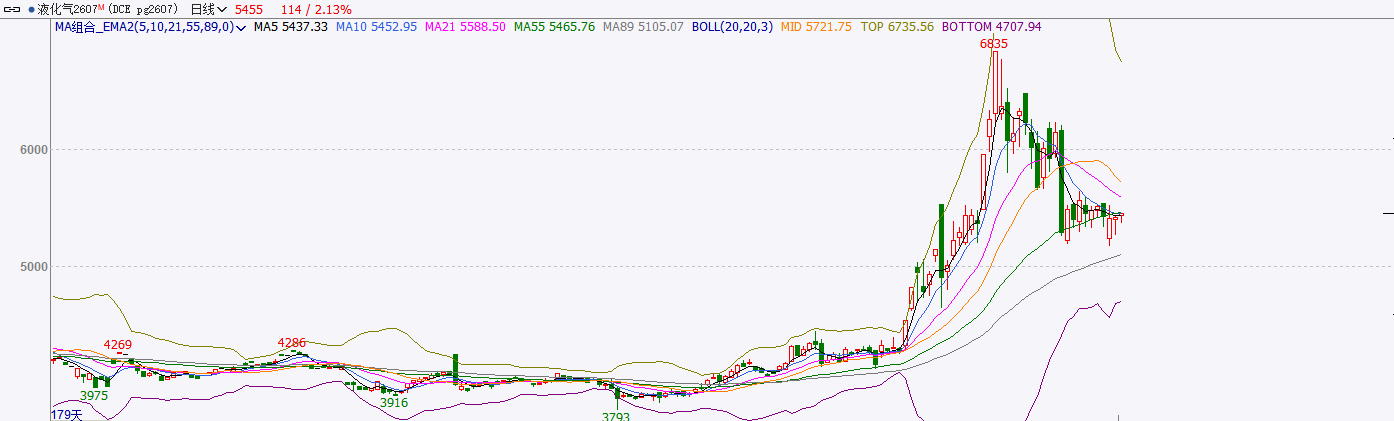Screen dimensions: 1394x421
Task: Select the MA21 5588.50 legend
Action: click(x=465, y=27)
